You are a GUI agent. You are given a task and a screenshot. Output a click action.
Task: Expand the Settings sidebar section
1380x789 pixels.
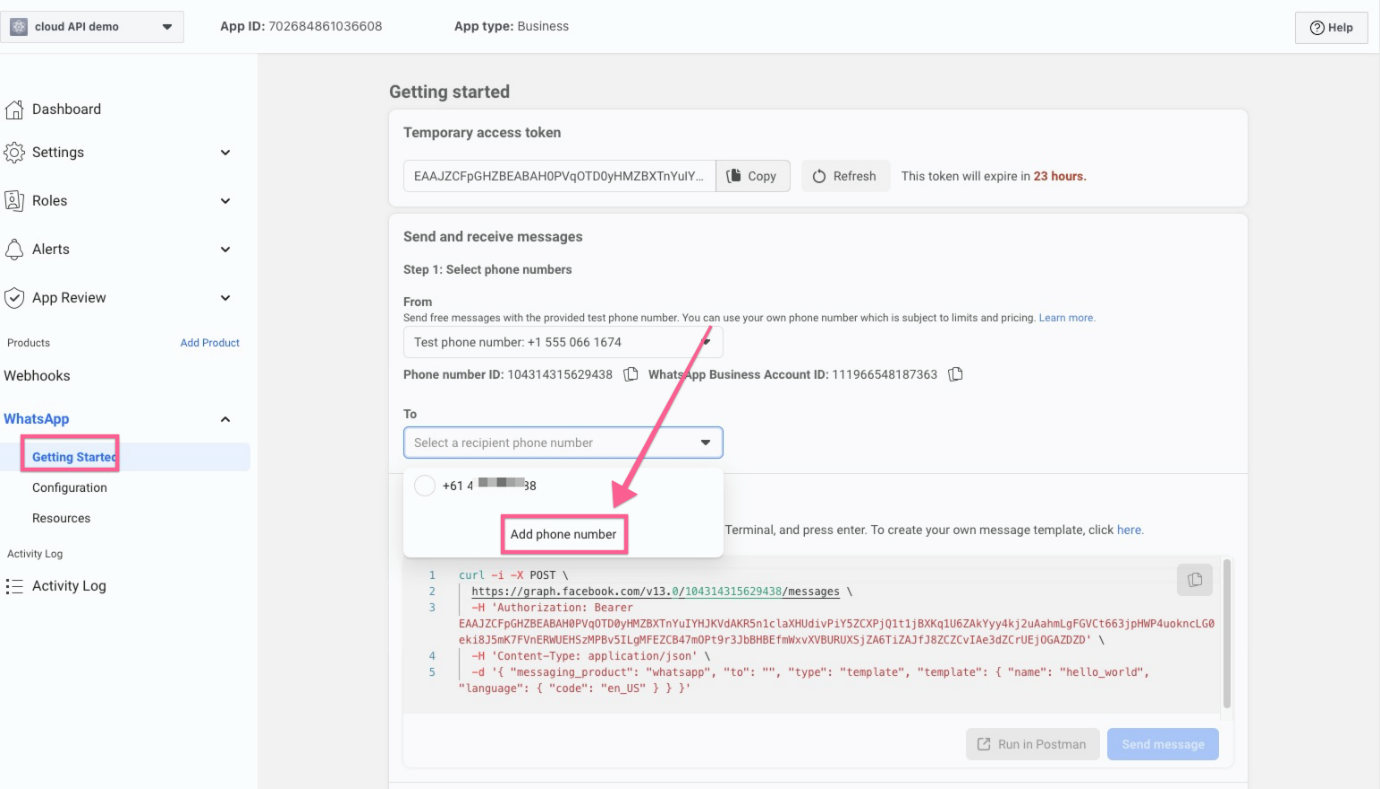(x=225, y=153)
